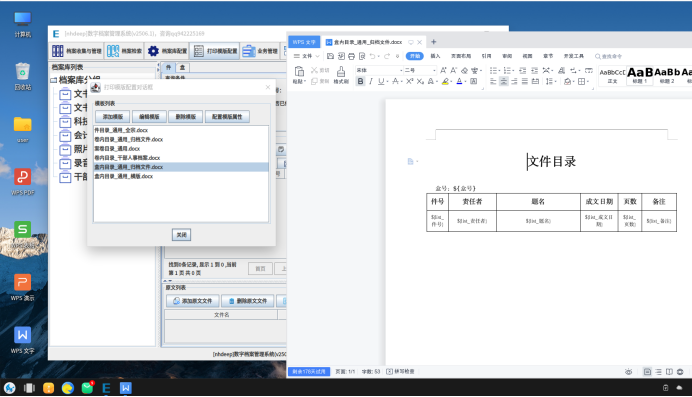Pick the text highlight color button
Screen dimensions: 692x397
pos(445,81)
